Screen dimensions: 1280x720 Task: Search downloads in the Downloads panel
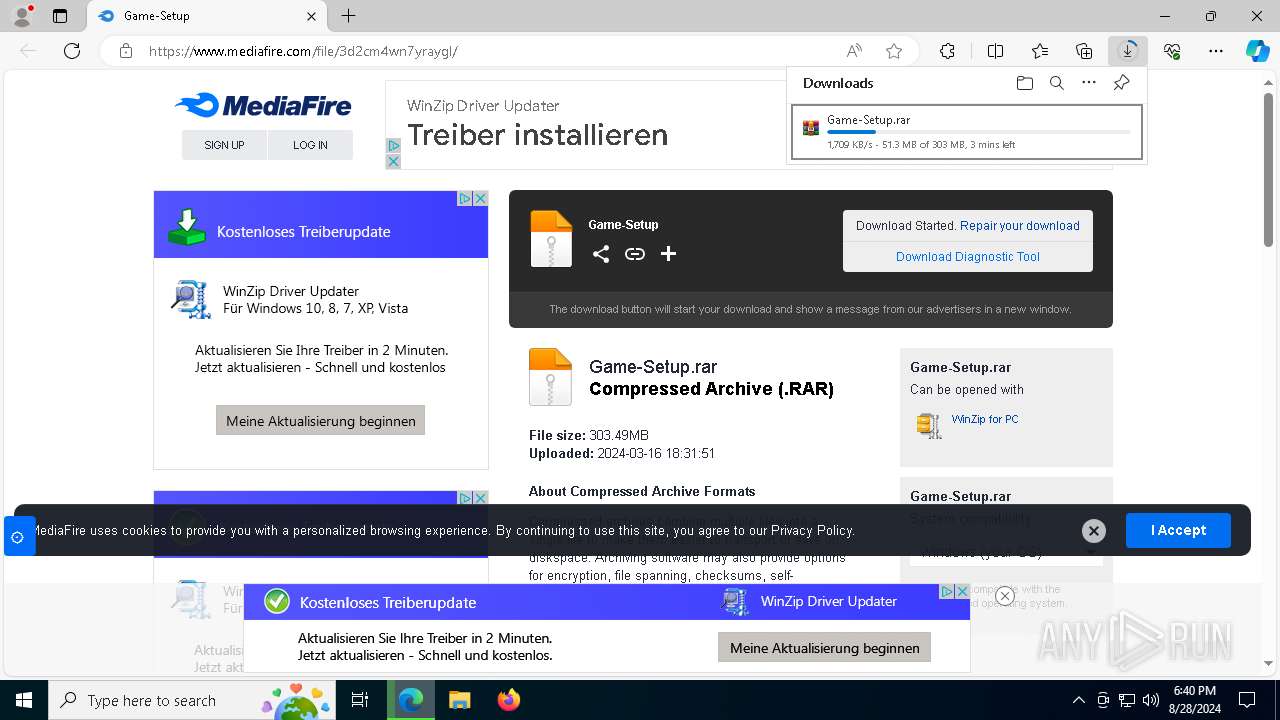pos(1056,83)
